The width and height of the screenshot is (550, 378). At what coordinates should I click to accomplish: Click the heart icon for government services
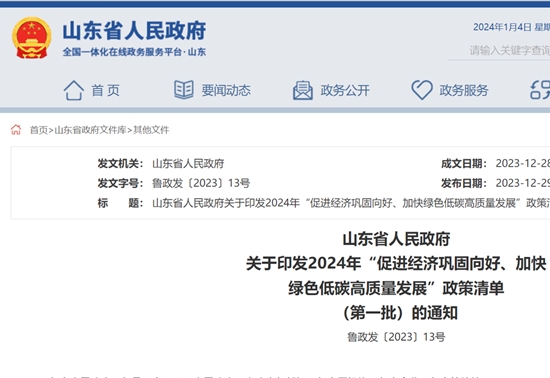(x=422, y=90)
